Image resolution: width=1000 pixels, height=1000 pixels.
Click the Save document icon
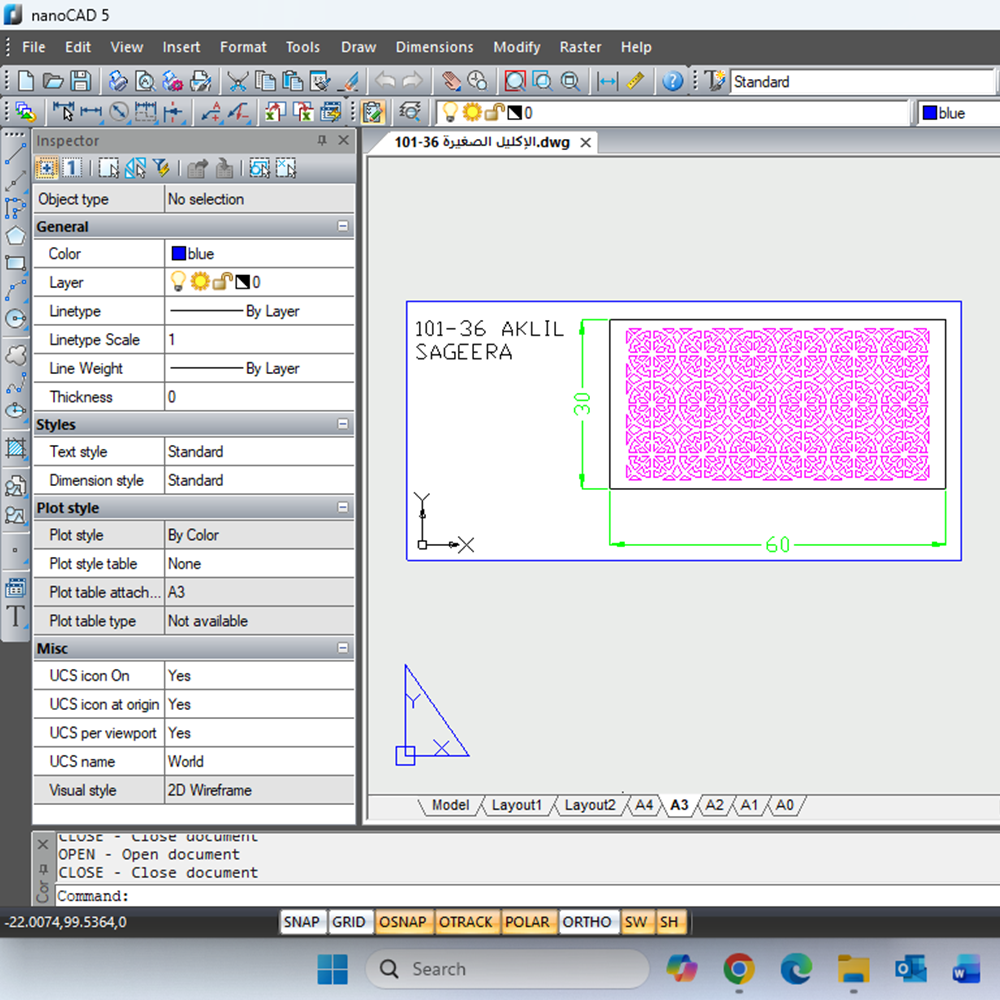click(80, 82)
